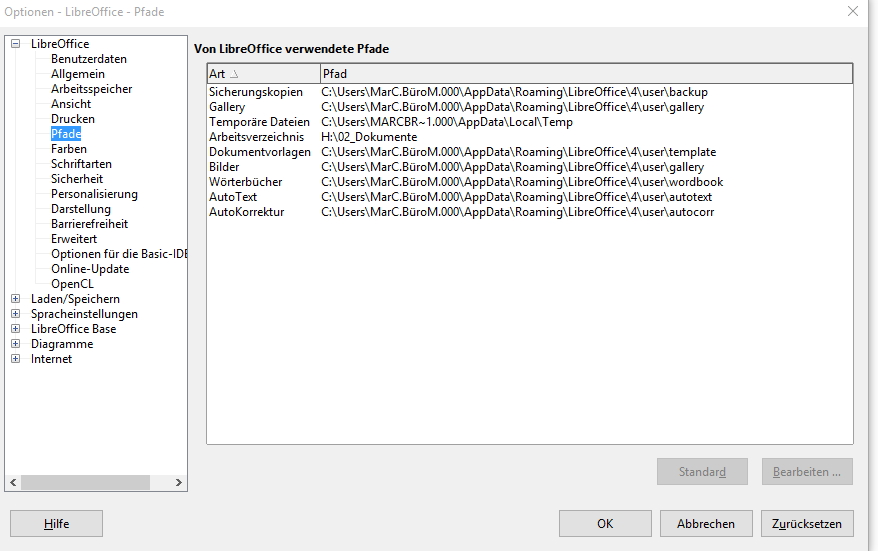Expand the LibreOffice Base node
The image size is (878, 551).
click(16, 329)
